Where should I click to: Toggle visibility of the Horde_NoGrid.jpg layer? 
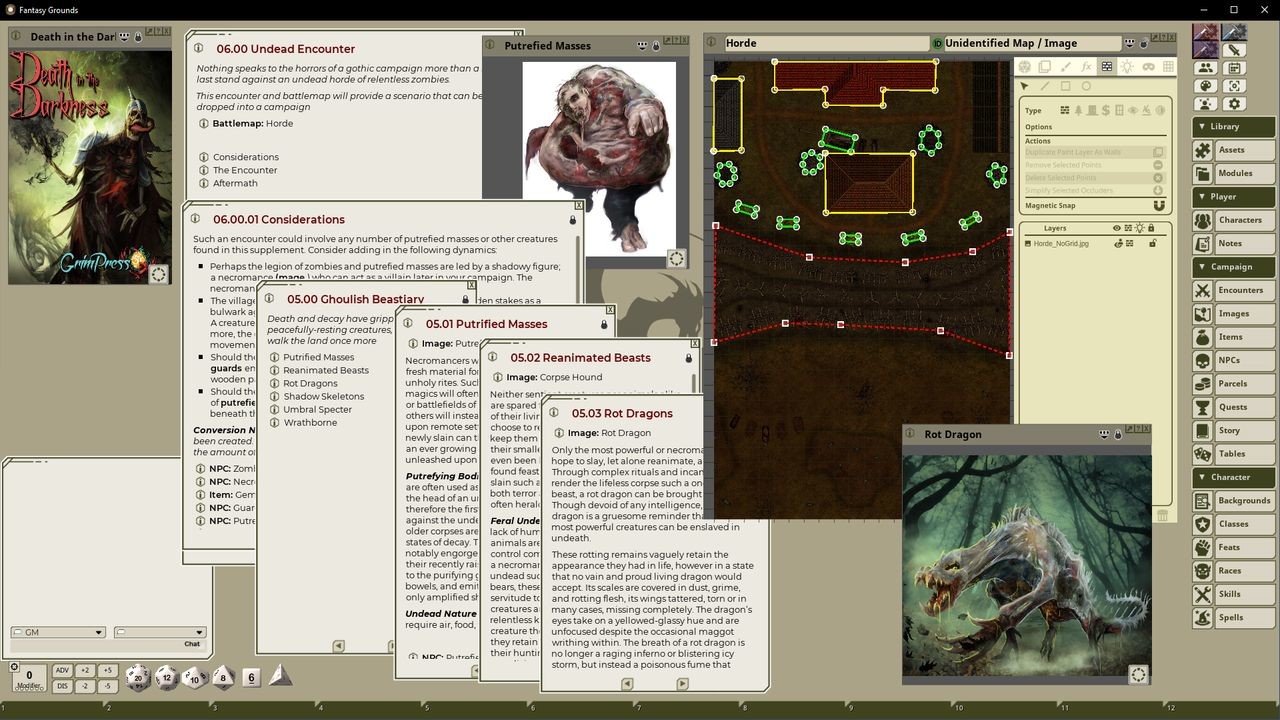click(1118, 244)
